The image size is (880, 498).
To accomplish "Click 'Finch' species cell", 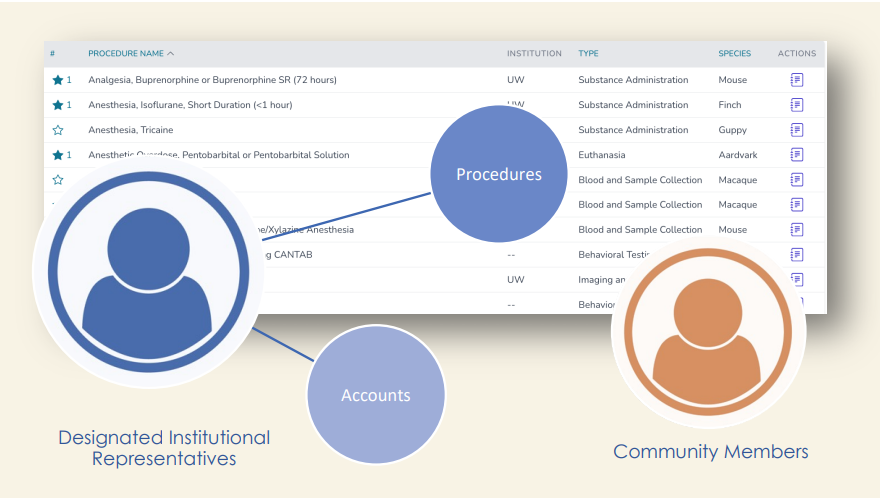I will pyautogui.click(x=730, y=105).
